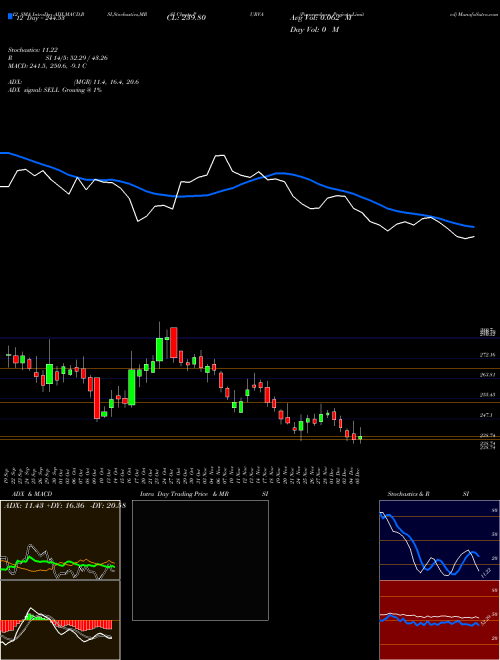
Task: Click the "ADX signal: SELL Growing @ 1%" text
Action: (x=55, y=90)
